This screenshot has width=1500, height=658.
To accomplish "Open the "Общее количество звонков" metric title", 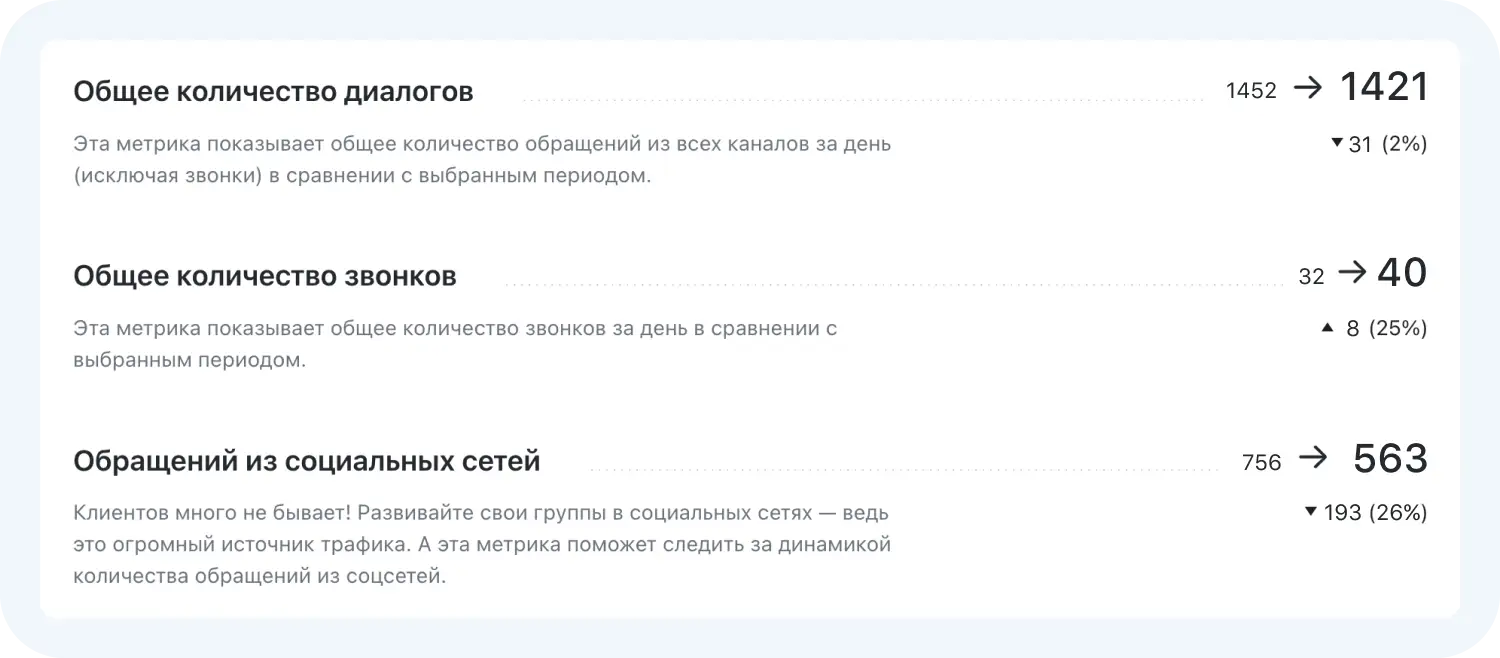I will point(265,276).
